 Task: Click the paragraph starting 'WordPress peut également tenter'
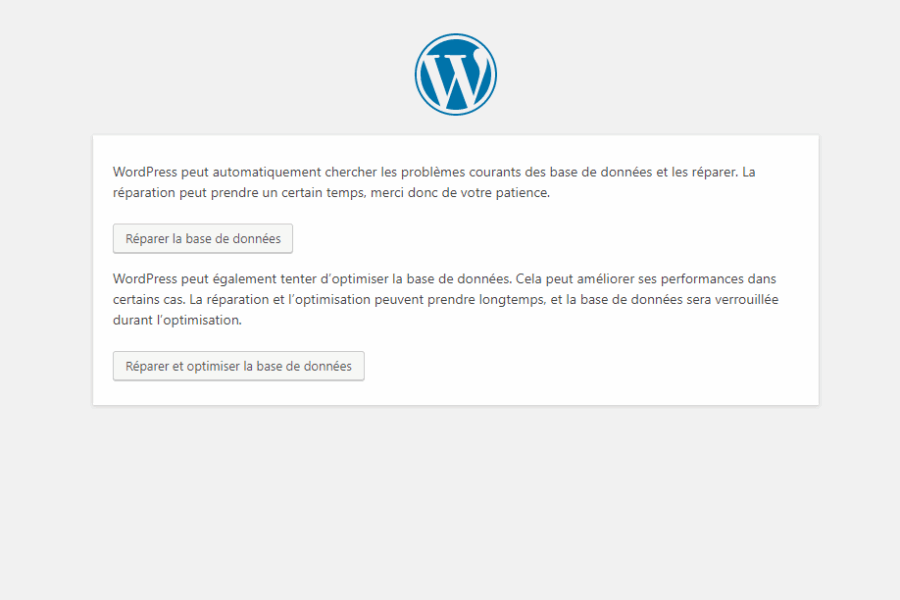tap(445, 299)
